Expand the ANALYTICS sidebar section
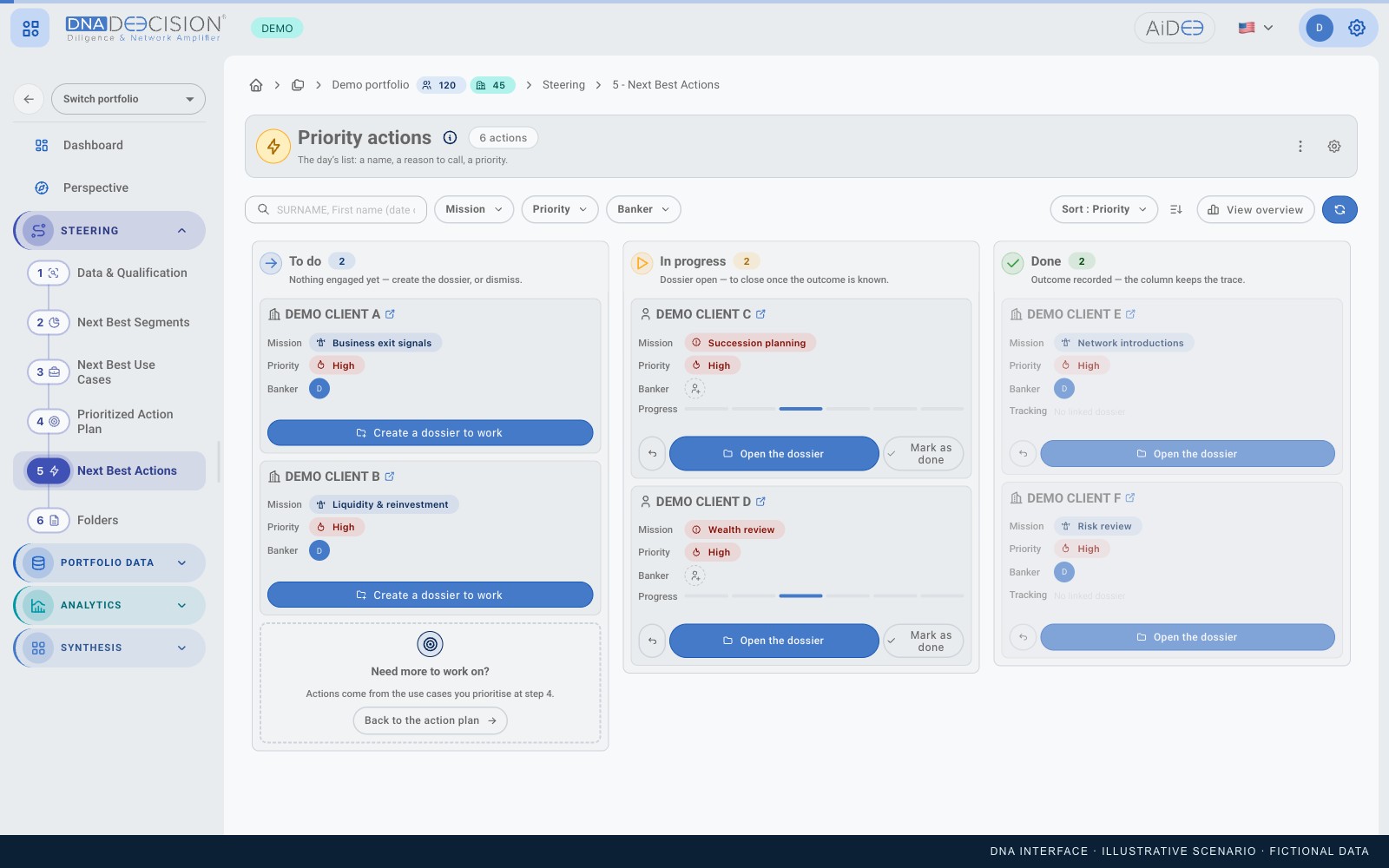Screen dimensions: 1389x868 pyautogui.click(x=110, y=605)
